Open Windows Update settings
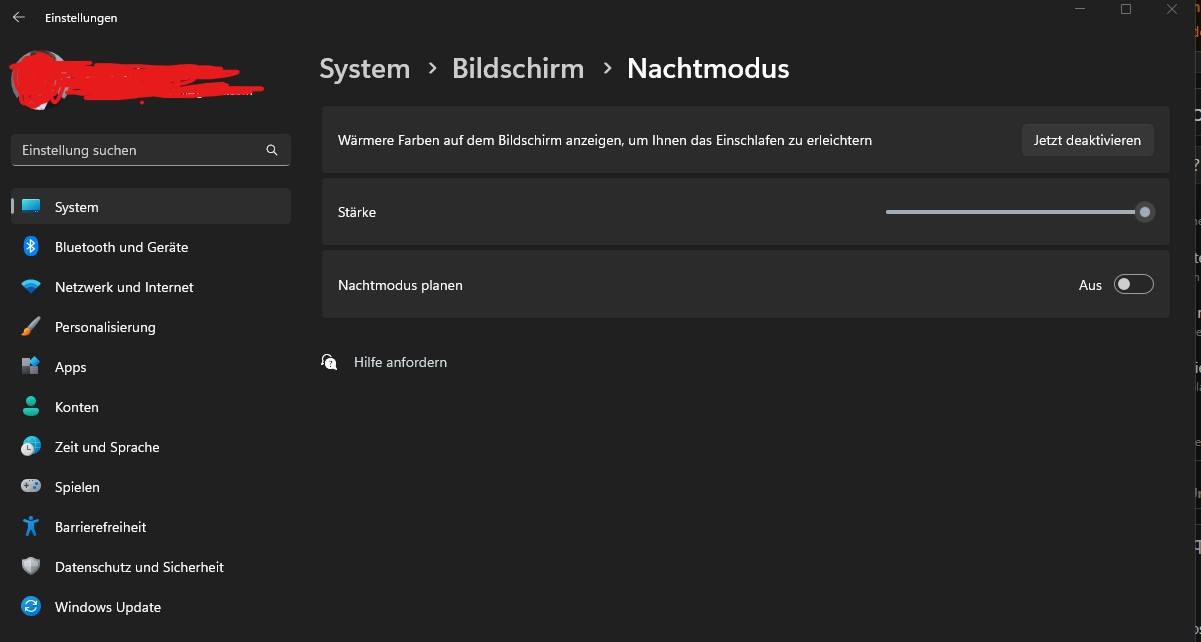Viewport: 1201px width, 642px height. pos(151,607)
